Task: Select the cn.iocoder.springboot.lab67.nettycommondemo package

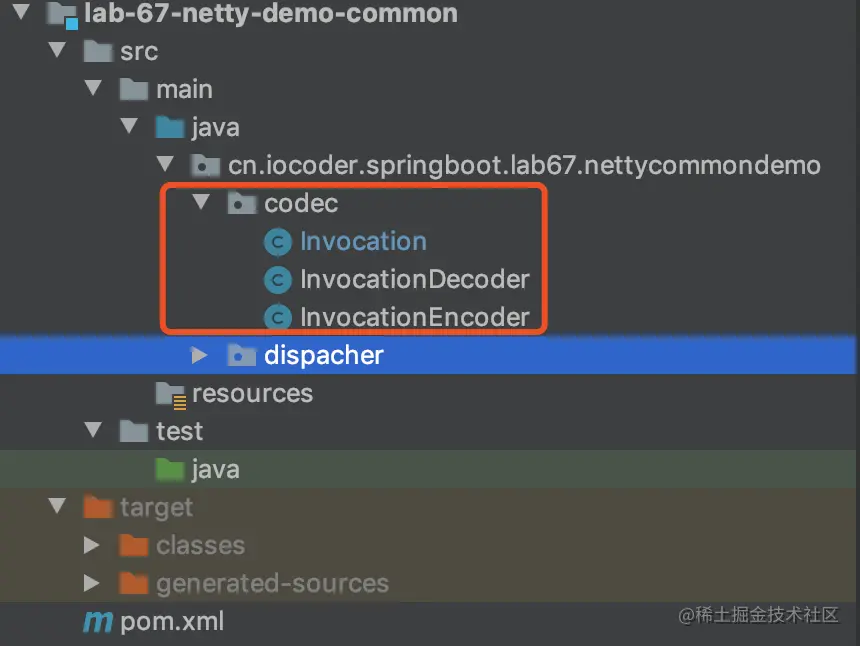Action: click(x=524, y=166)
